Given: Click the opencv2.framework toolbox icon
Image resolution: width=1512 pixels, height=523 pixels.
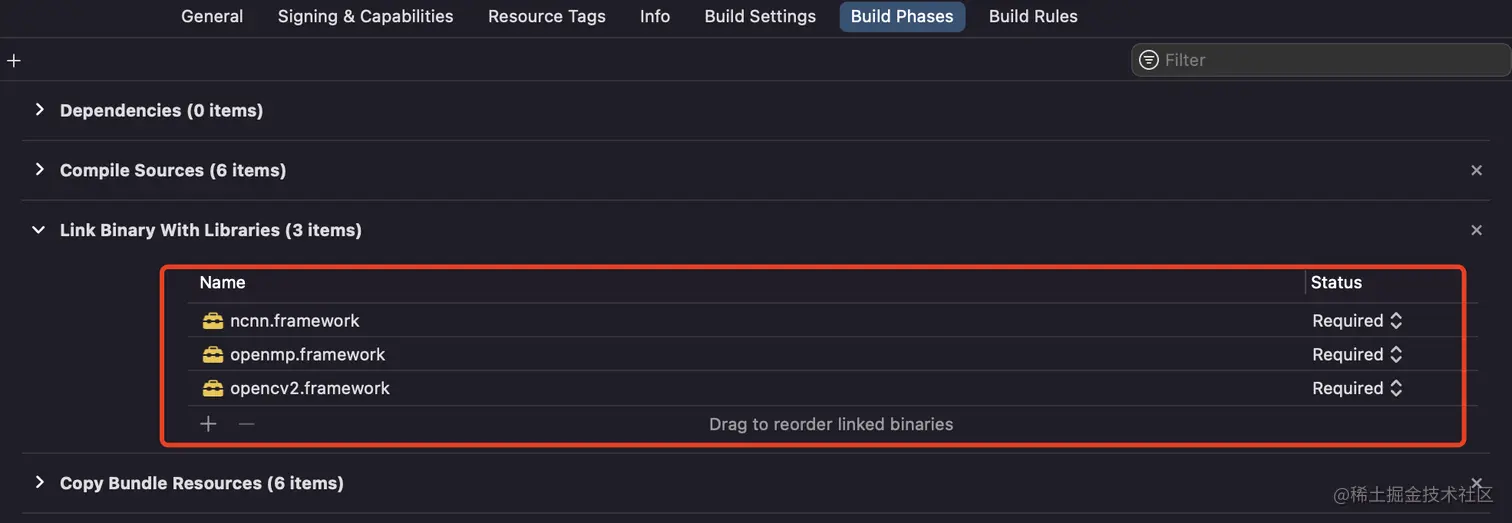Looking at the screenshot, I should [x=213, y=389].
